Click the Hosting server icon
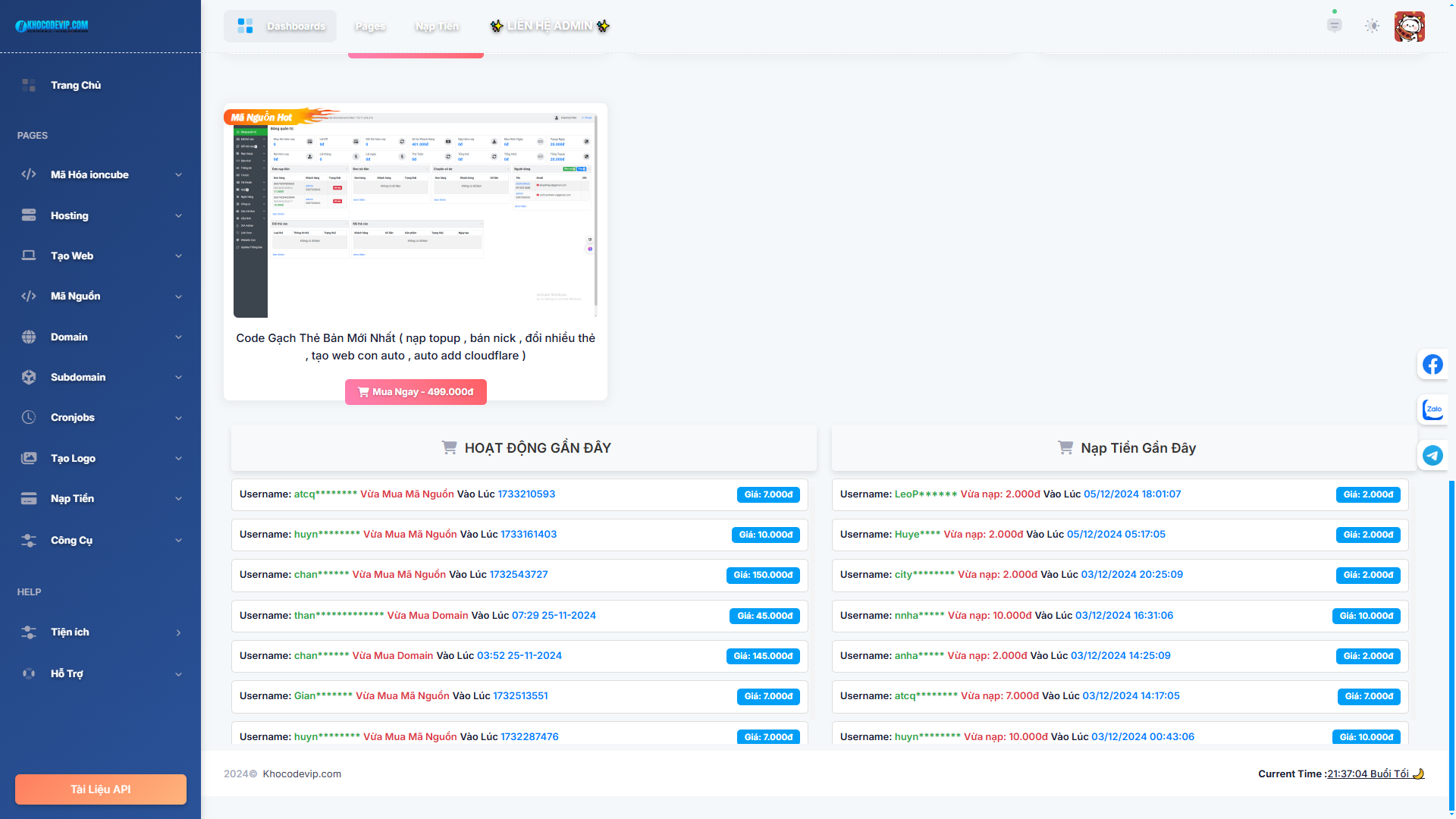This screenshot has width=1456, height=819. (x=29, y=215)
